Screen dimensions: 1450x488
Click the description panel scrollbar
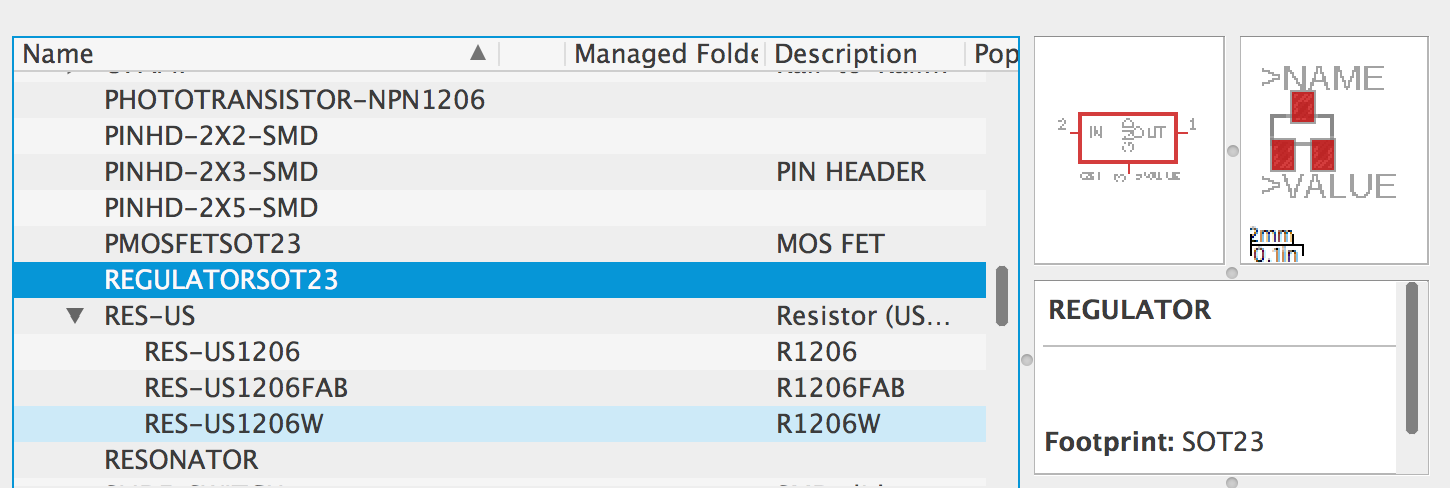click(1412, 358)
